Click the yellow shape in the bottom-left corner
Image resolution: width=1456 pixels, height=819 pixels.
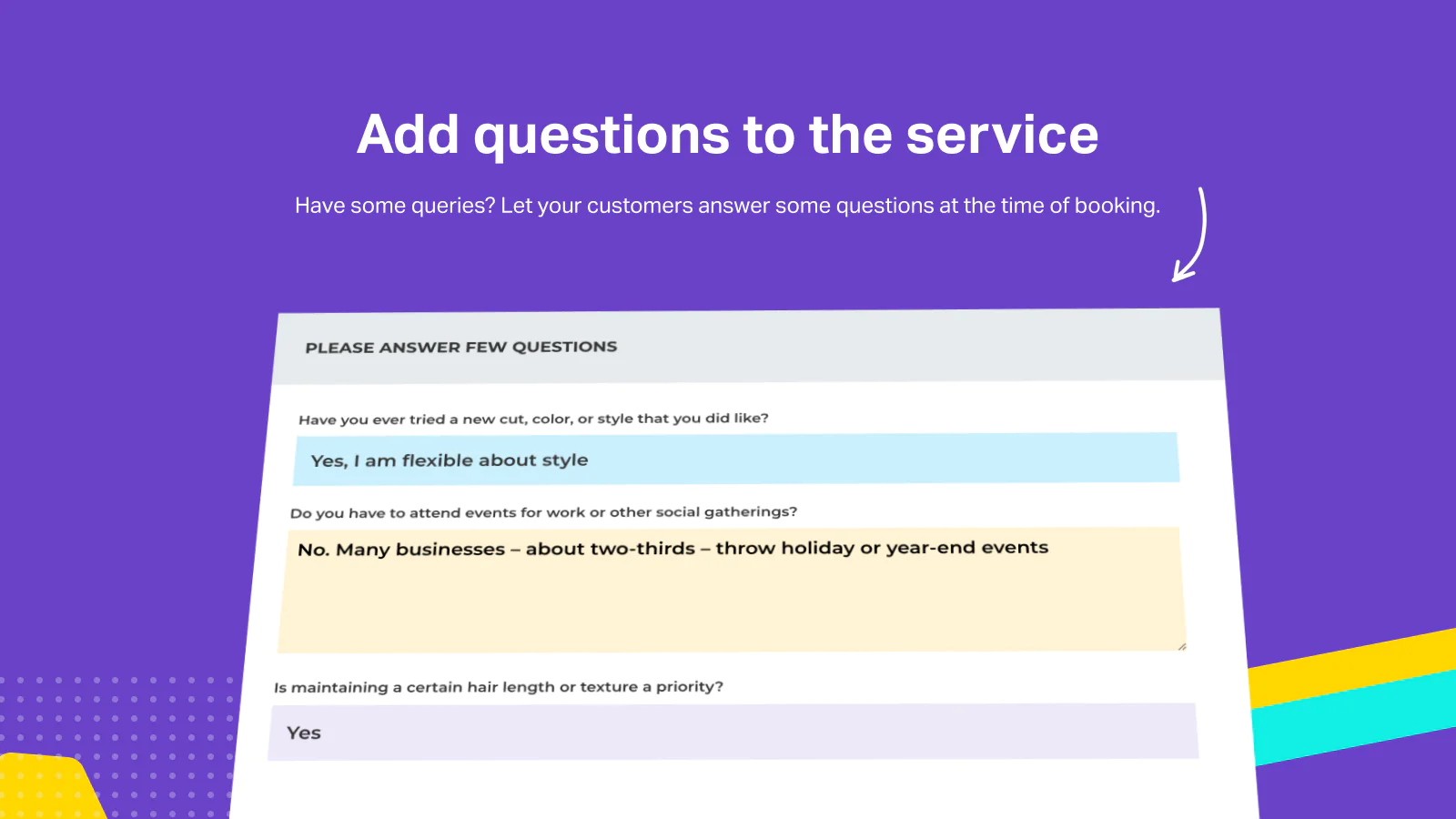point(45,787)
